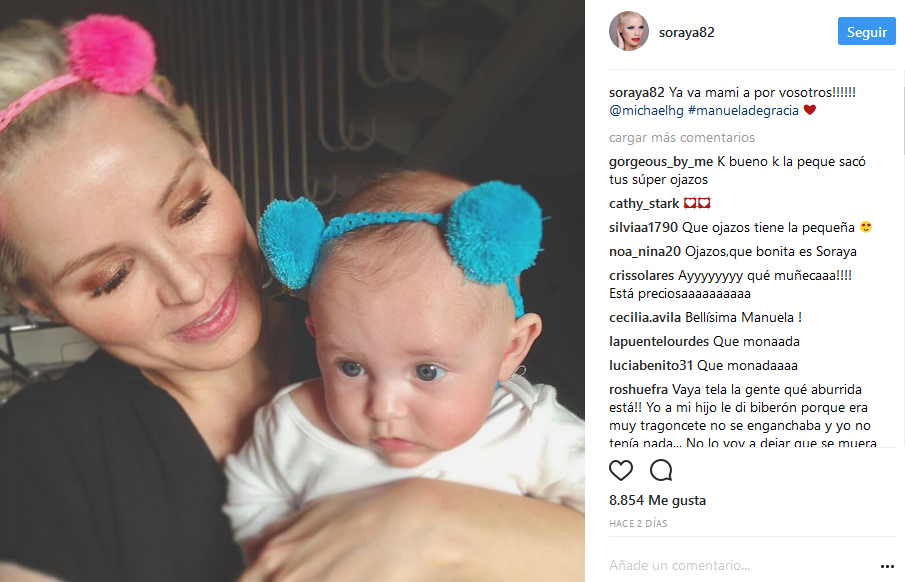Open the comment speech bubble icon
Image resolution: width=905 pixels, height=582 pixels.
tap(661, 471)
